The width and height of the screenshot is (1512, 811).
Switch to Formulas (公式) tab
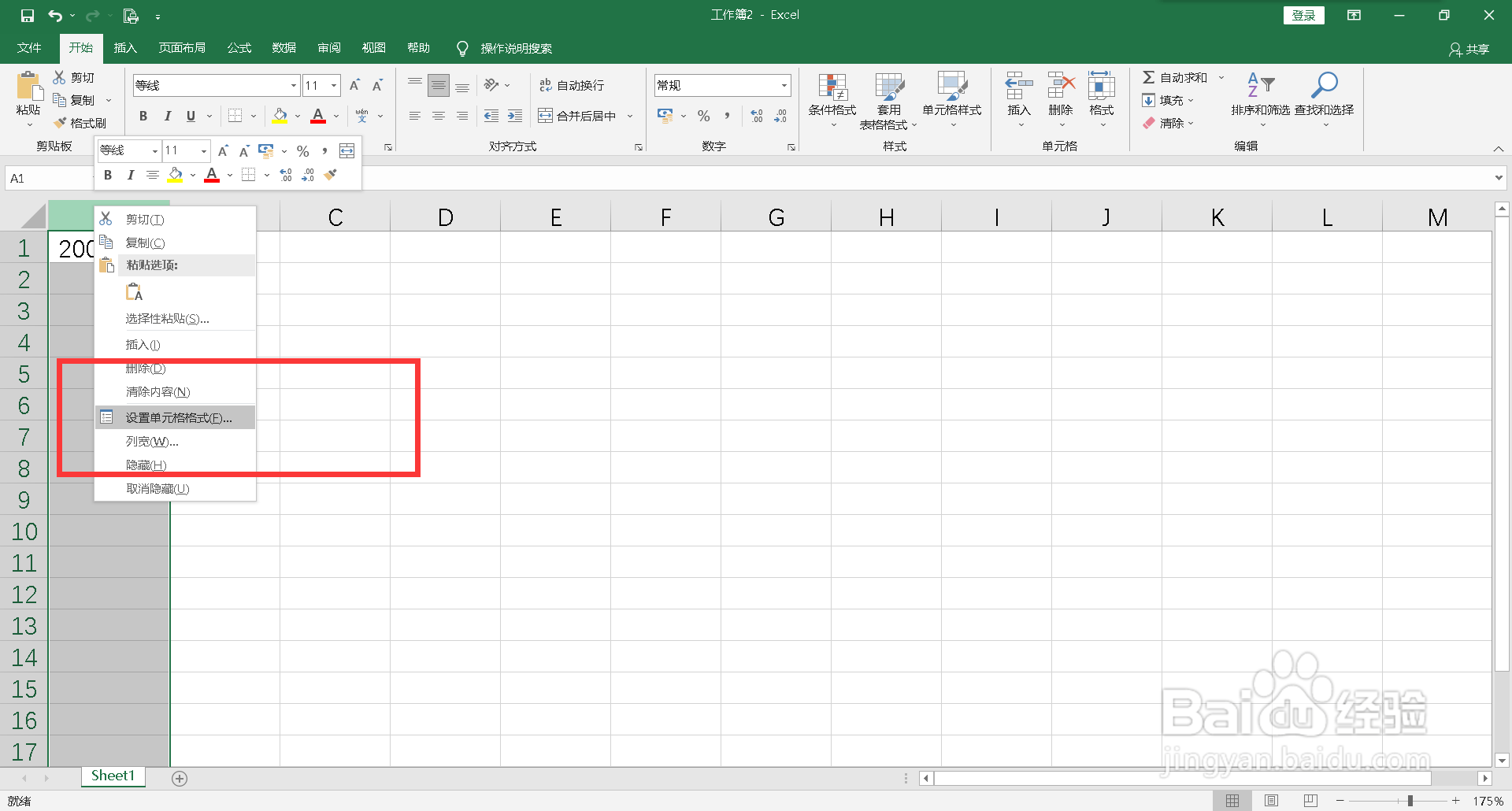tap(239, 48)
